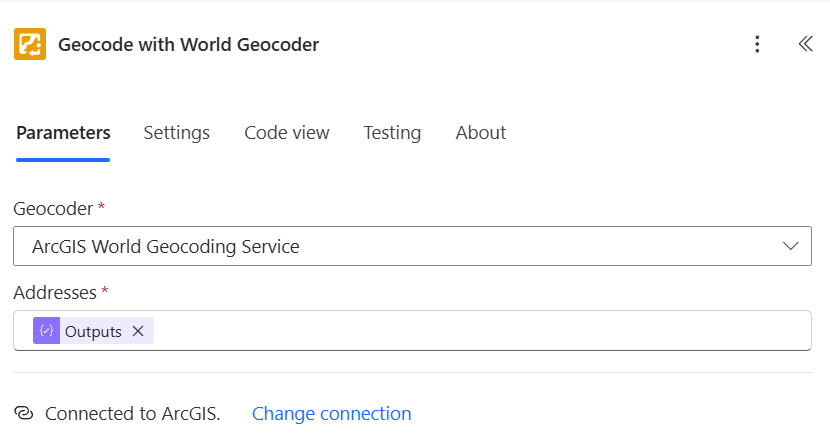Click the Geocoder field label

click(x=53, y=209)
